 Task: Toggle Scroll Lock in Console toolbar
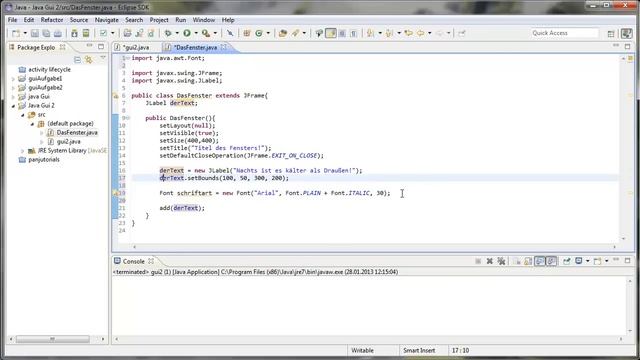(529, 261)
